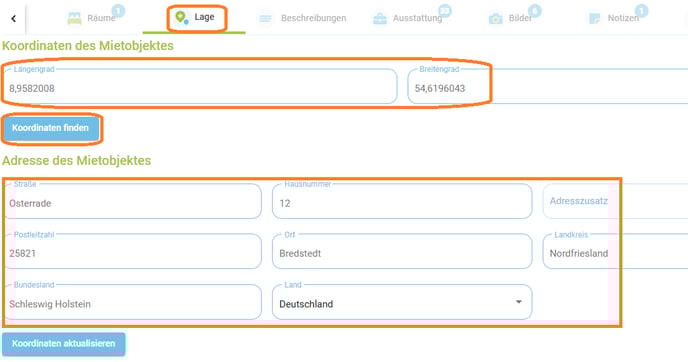
Task: Edit the Ort field with Bredstedt
Action: (x=402, y=251)
